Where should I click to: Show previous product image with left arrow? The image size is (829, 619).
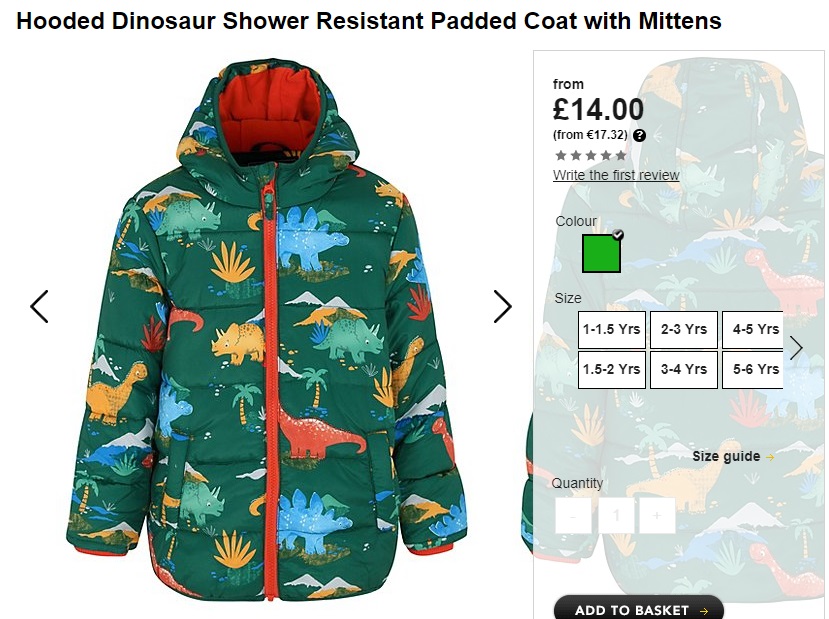pyautogui.click(x=40, y=306)
